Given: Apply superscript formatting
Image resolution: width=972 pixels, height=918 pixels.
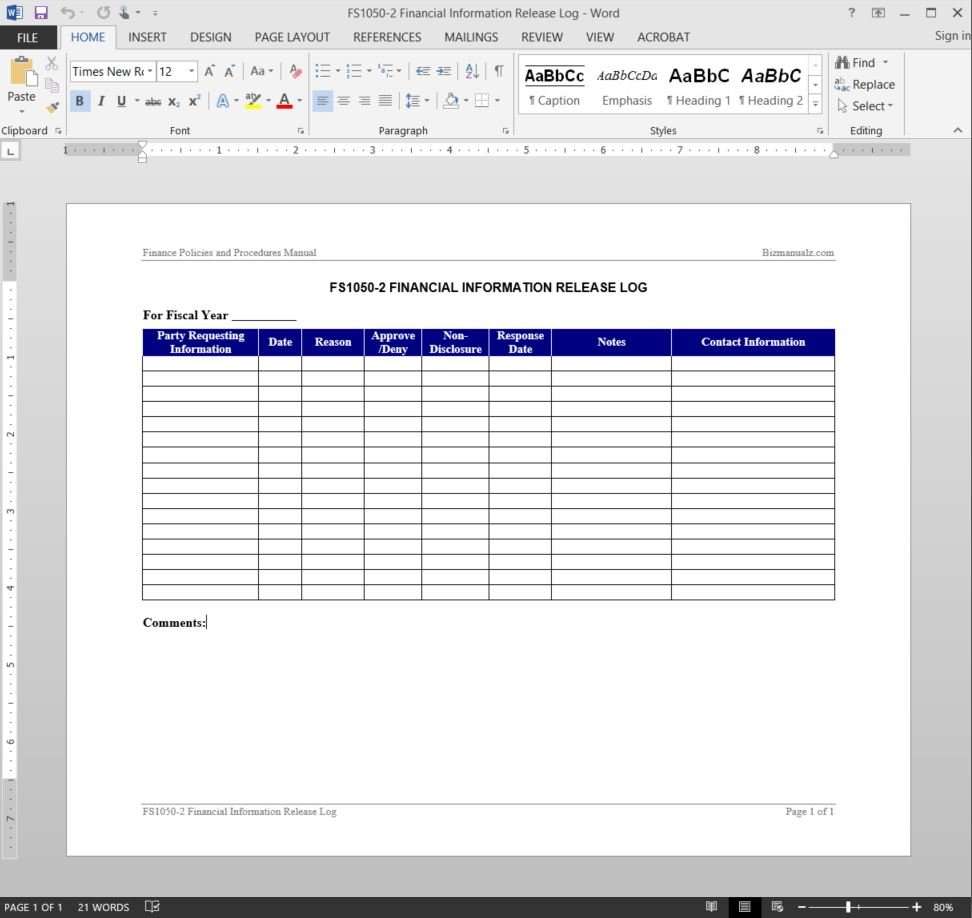Looking at the screenshot, I should click(x=194, y=101).
